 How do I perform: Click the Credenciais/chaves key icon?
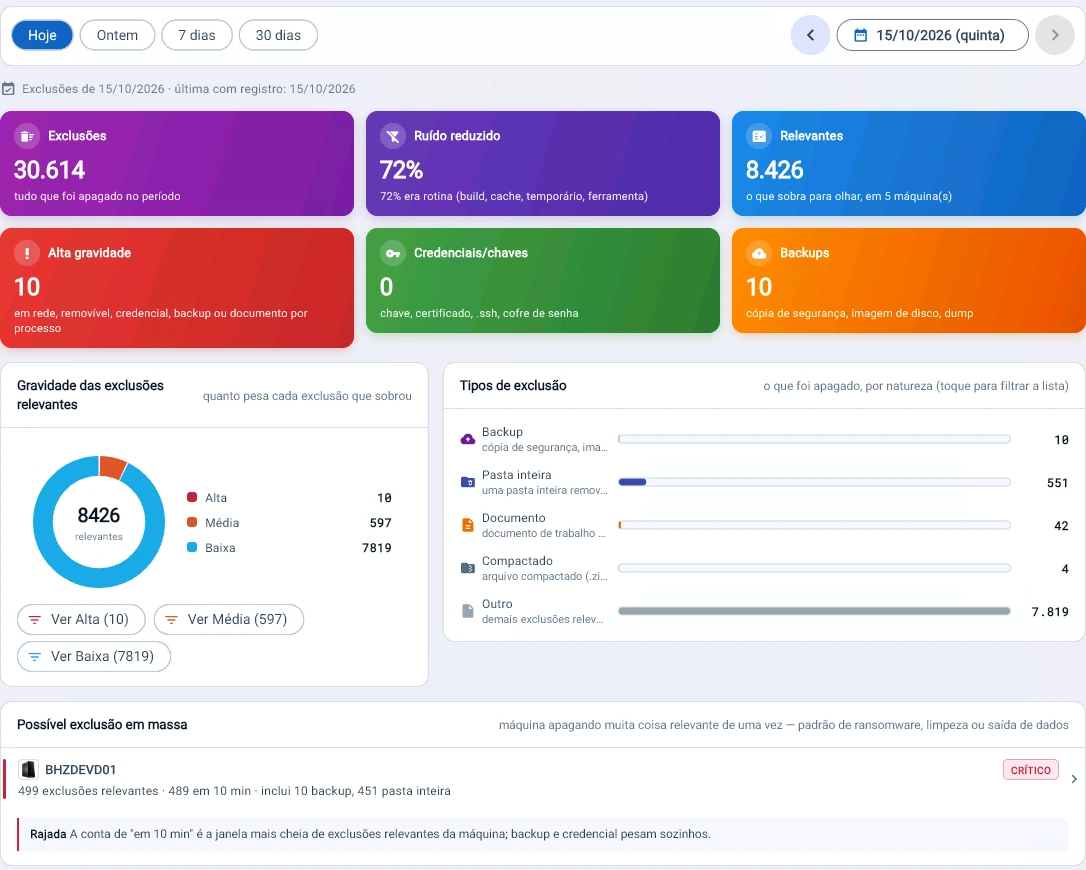393,253
